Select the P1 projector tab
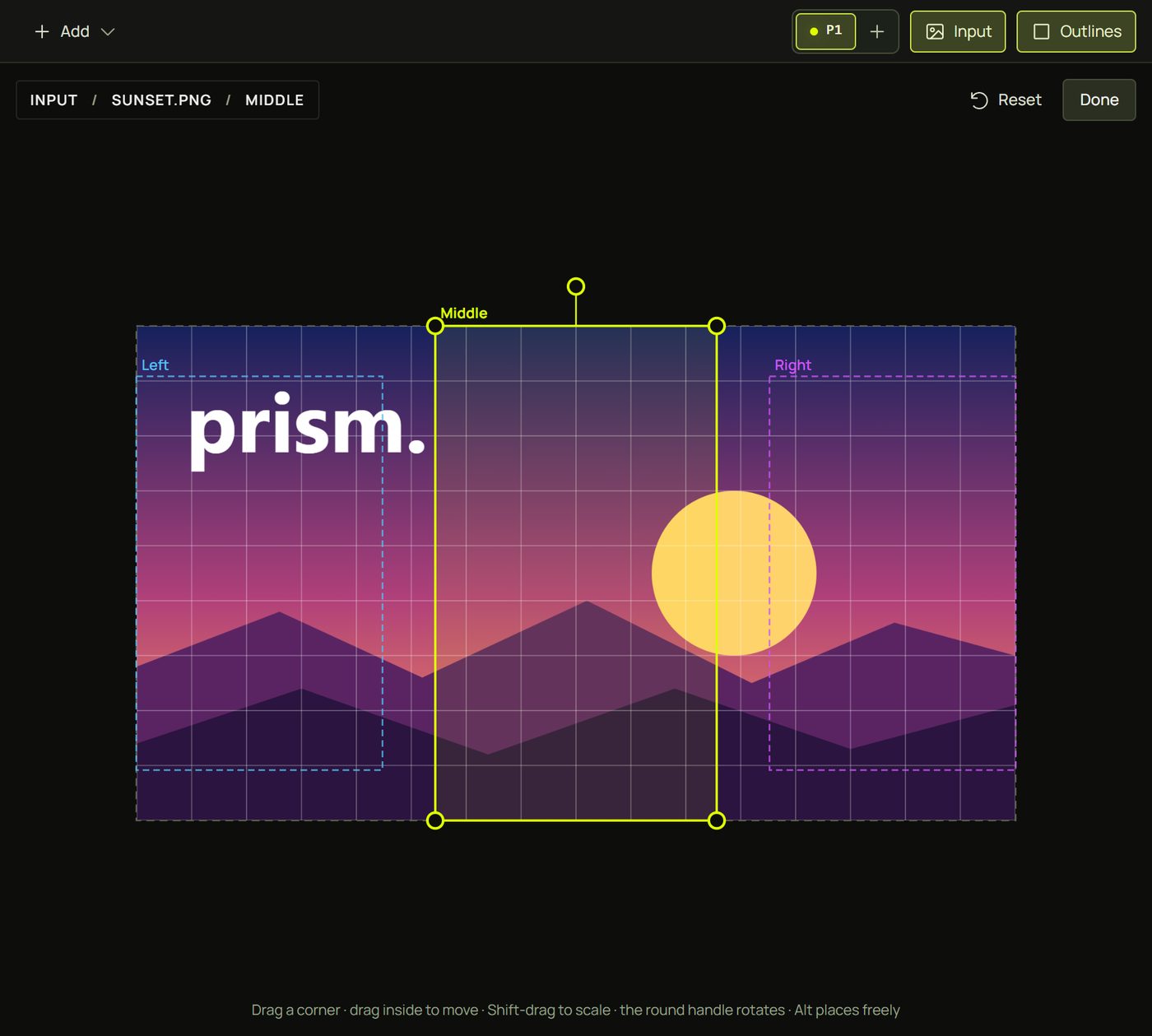This screenshot has height=1036, width=1152. [x=825, y=31]
